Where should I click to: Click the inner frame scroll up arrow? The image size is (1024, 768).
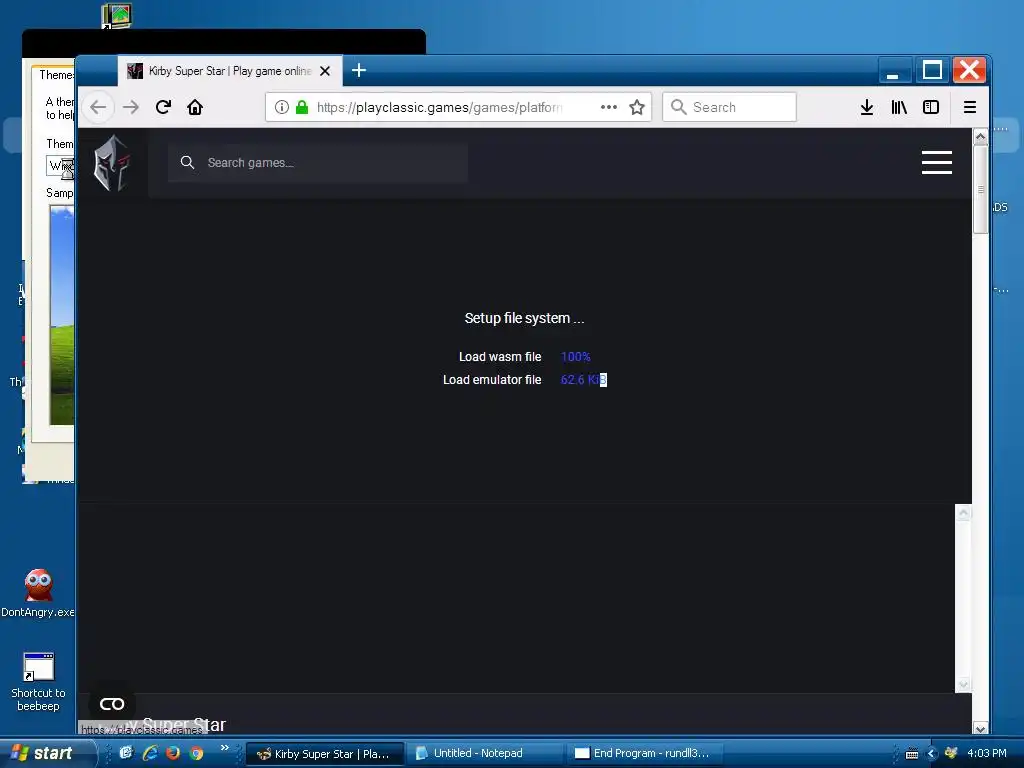pyautogui.click(x=963, y=513)
